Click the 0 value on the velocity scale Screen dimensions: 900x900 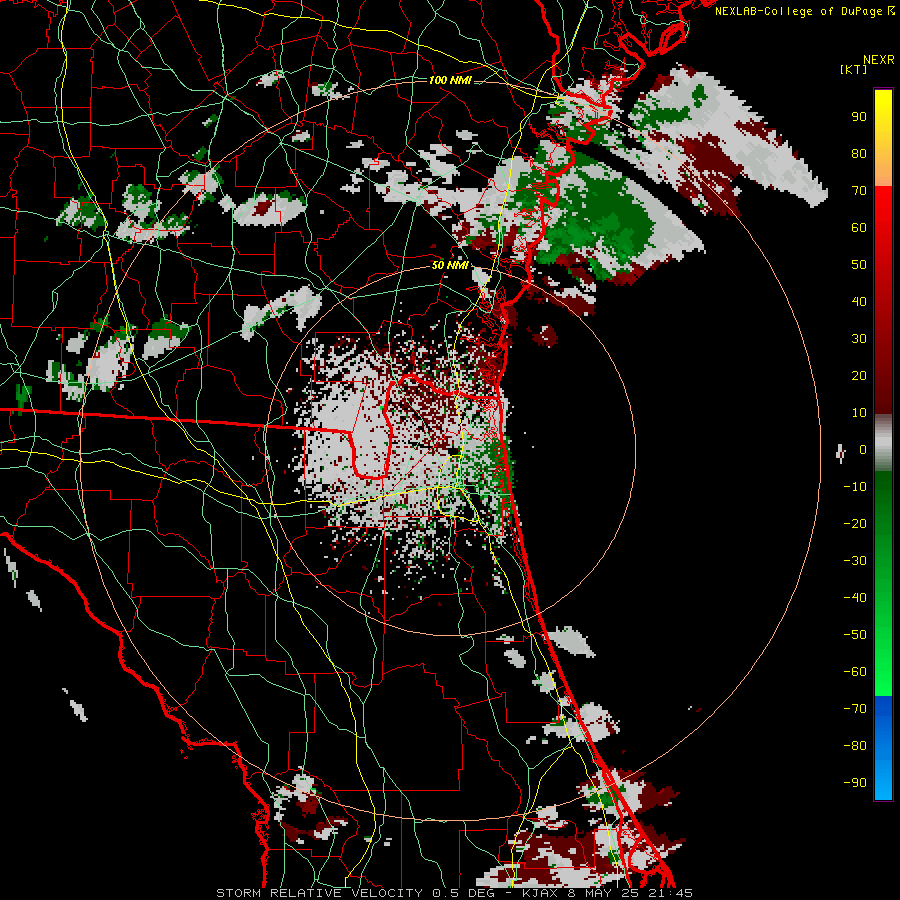(x=863, y=449)
